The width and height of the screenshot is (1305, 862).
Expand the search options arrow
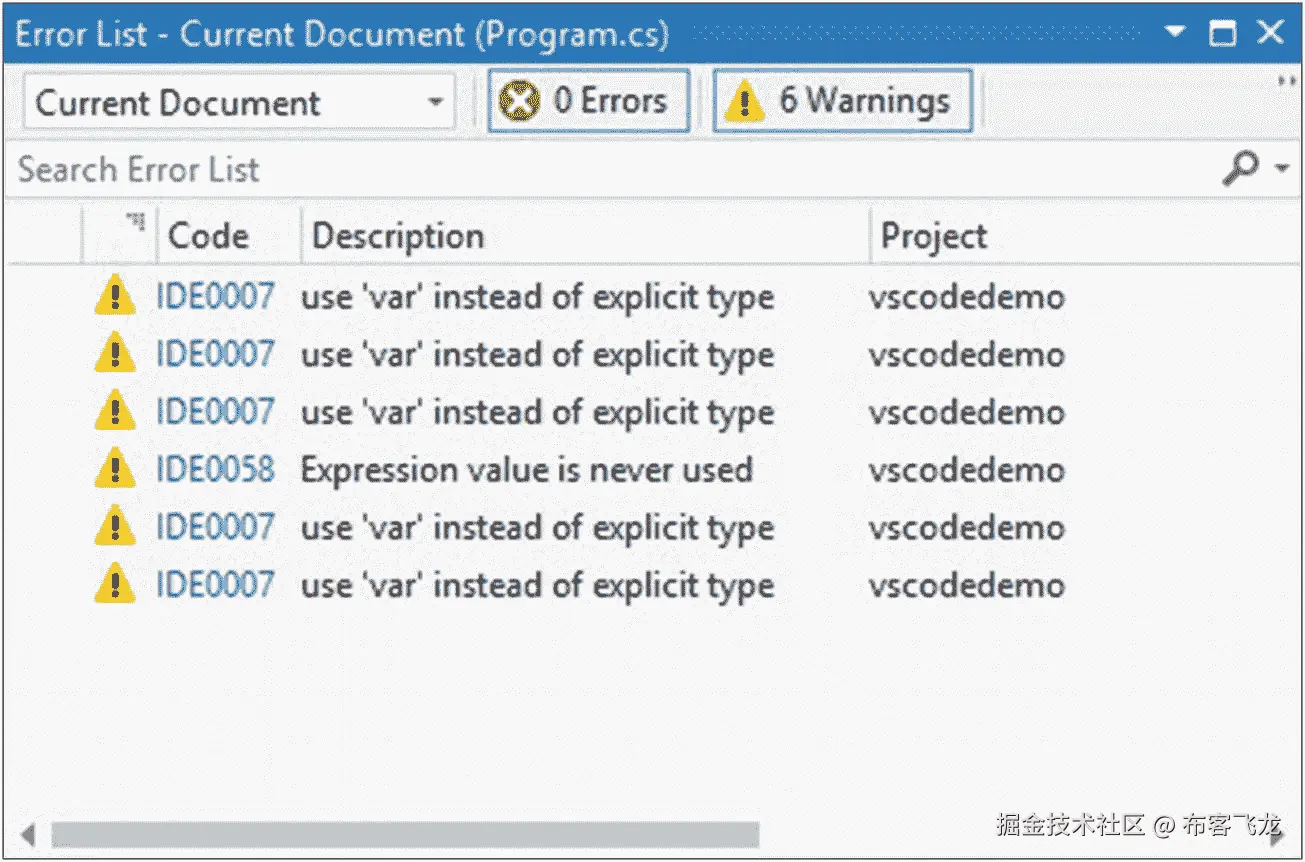1283,169
